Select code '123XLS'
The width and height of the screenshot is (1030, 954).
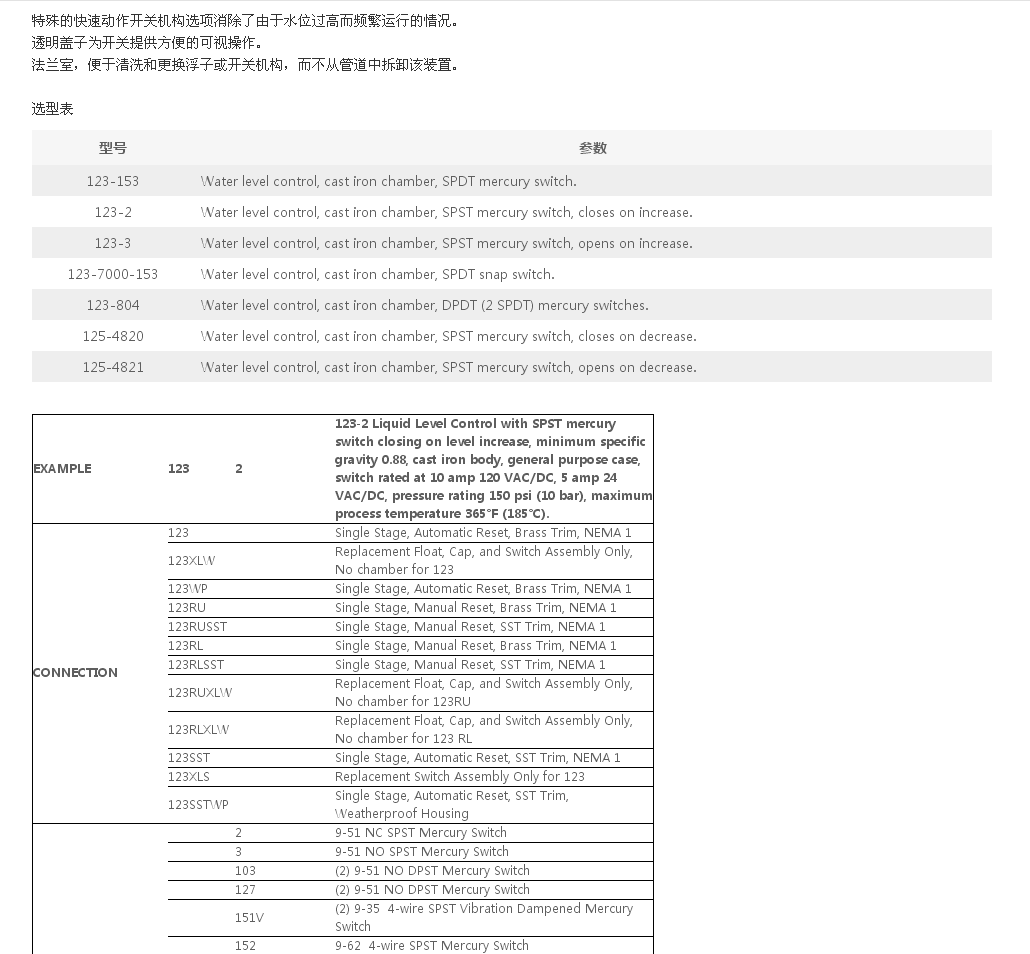pos(189,776)
